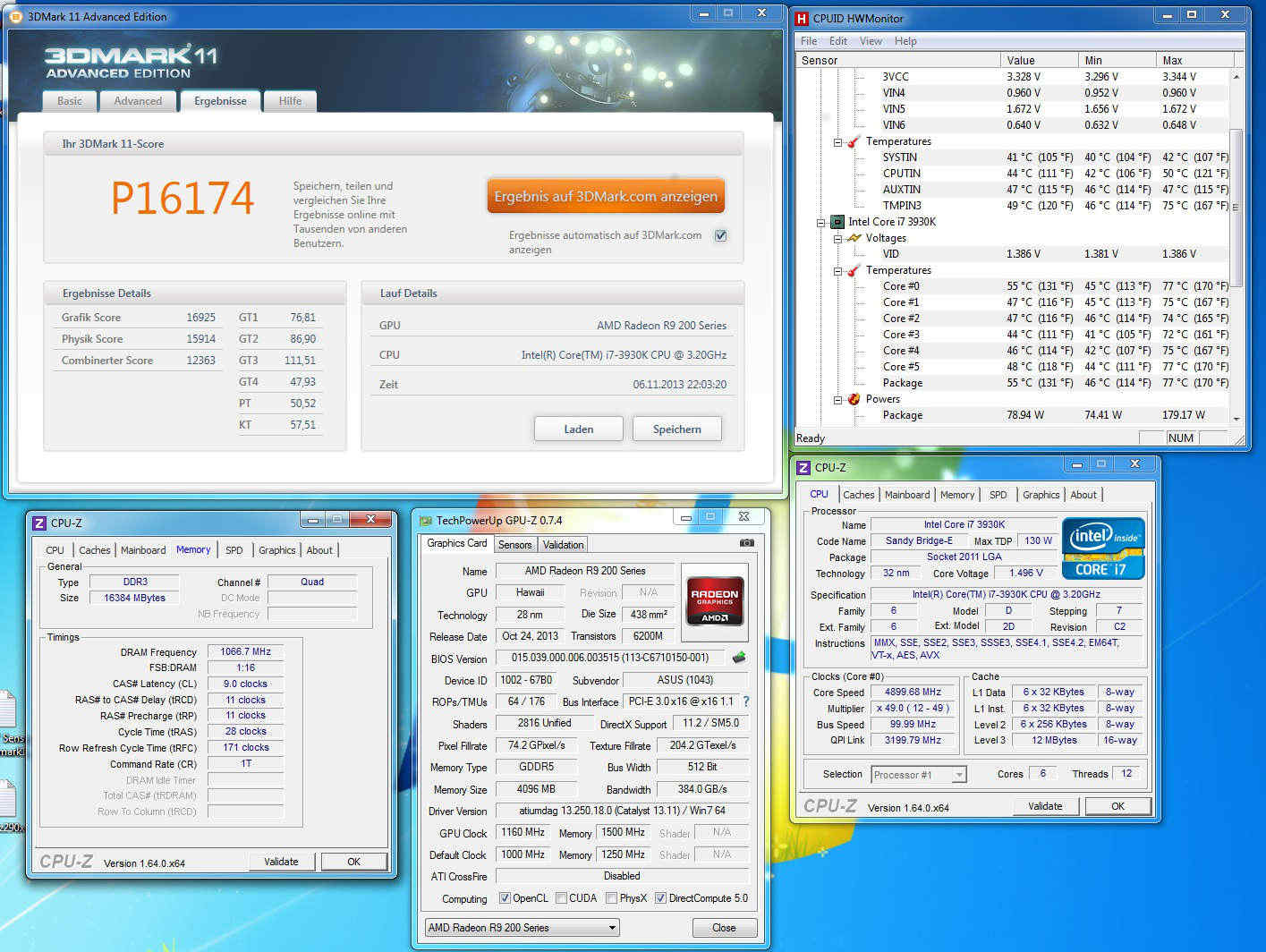Click OK in the CPU-Z Memory window
Image resolution: width=1266 pixels, height=952 pixels.
pos(353,862)
